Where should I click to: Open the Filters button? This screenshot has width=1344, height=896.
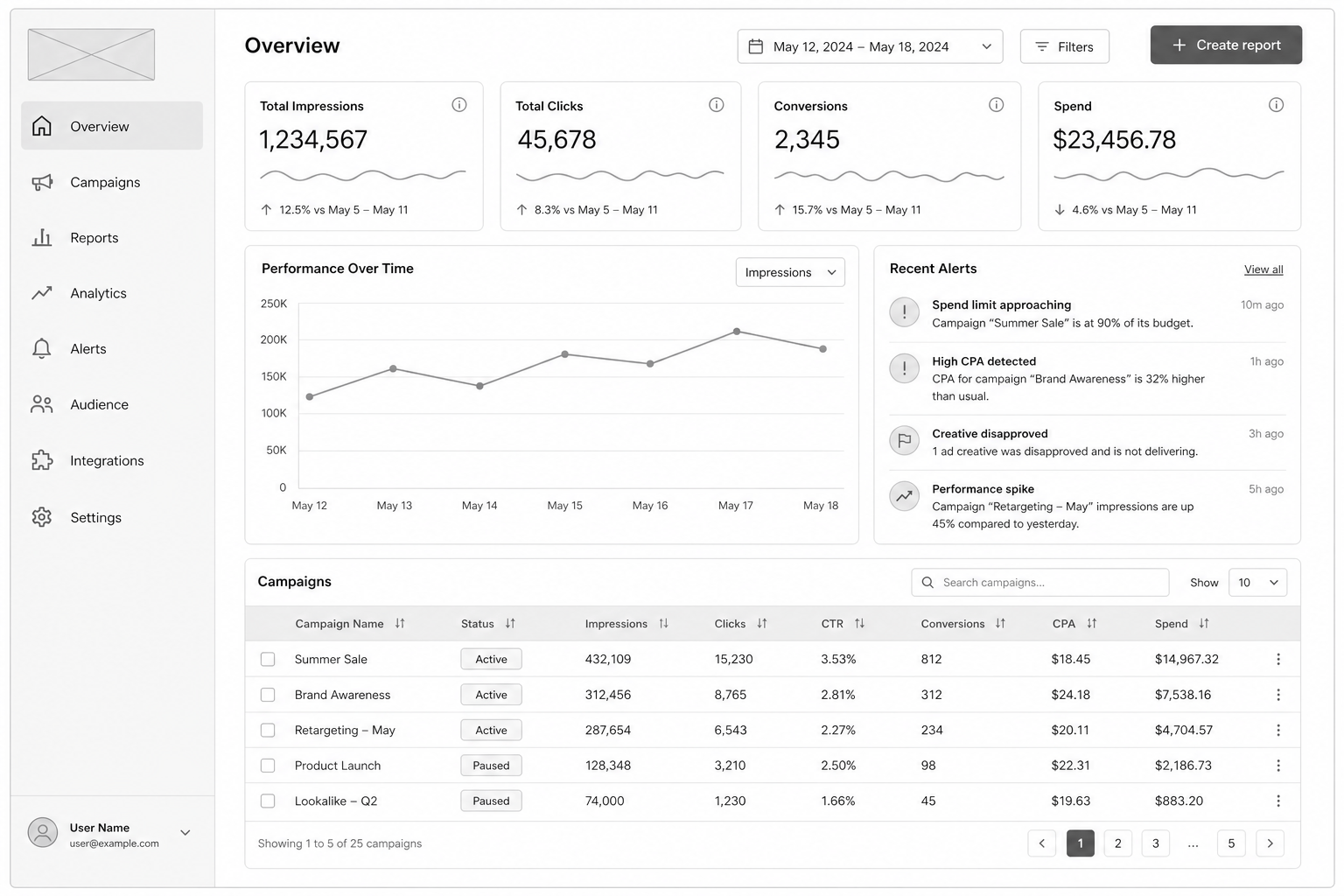[x=1064, y=46]
